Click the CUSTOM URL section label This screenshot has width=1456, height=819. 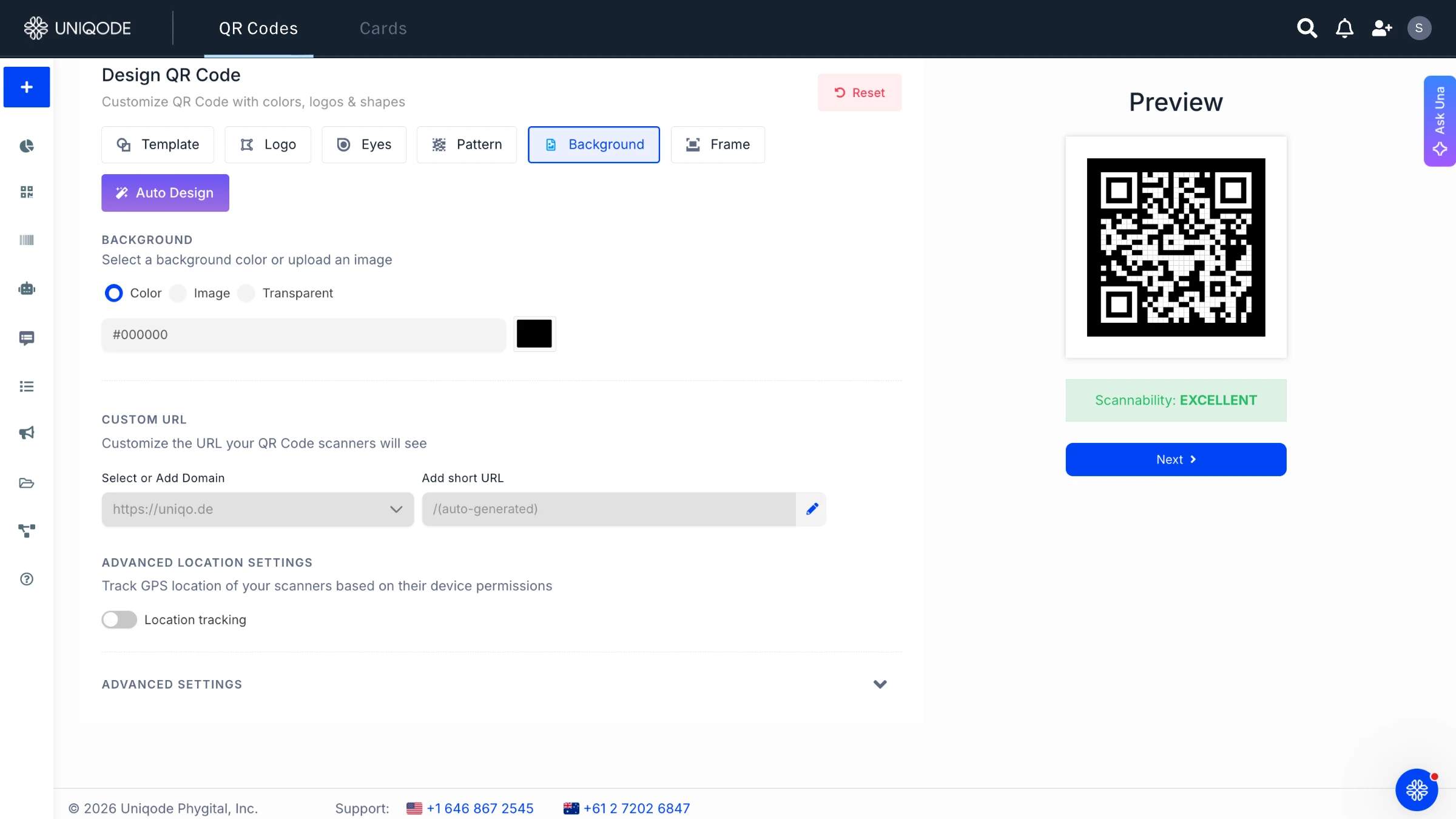[144, 419]
